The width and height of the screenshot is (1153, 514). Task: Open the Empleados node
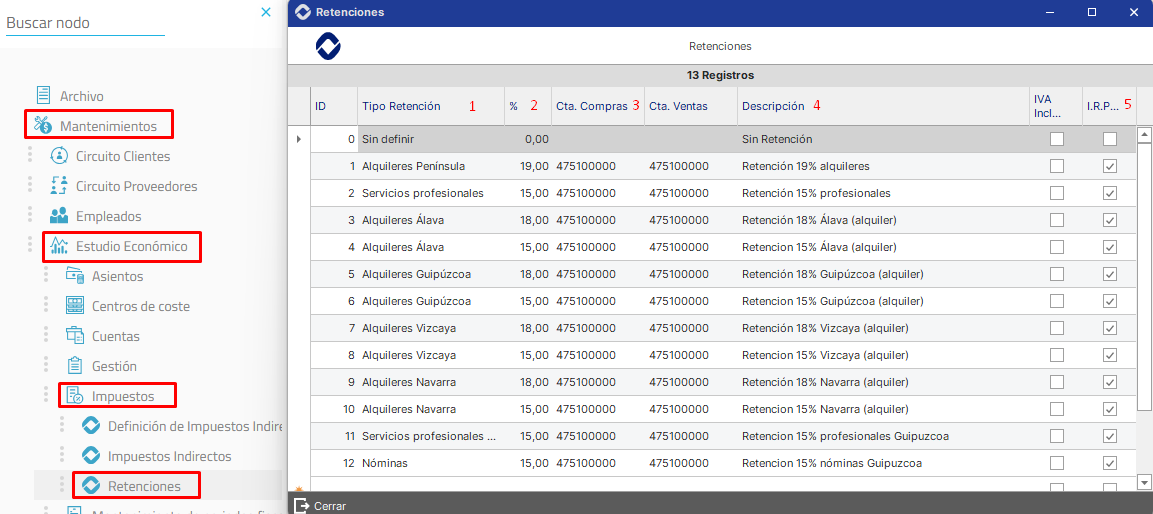pyautogui.click(x=109, y=217)
